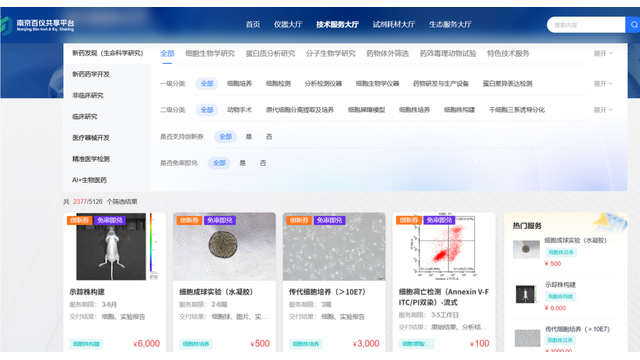Filter 一级分类 by 细胞生物学仪器
This screenshot has height=360, width=640.
coord(378,84)
